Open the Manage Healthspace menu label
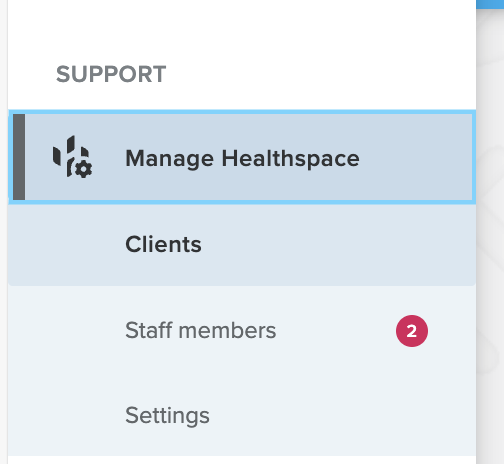The image size is (504, 464). [x=242, y=158]
